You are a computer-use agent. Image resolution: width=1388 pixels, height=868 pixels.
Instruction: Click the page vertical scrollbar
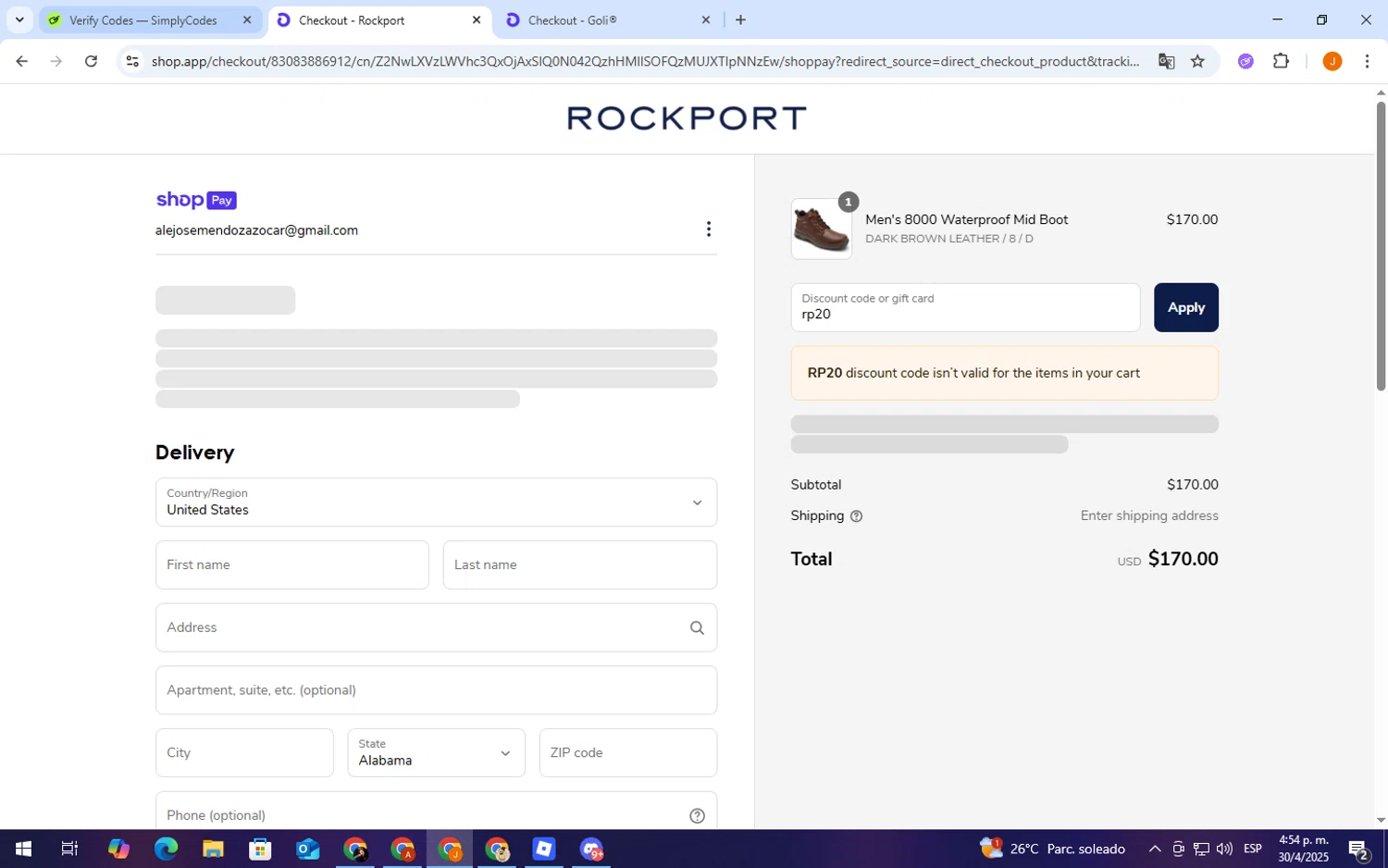click(x=1381, y=245)
